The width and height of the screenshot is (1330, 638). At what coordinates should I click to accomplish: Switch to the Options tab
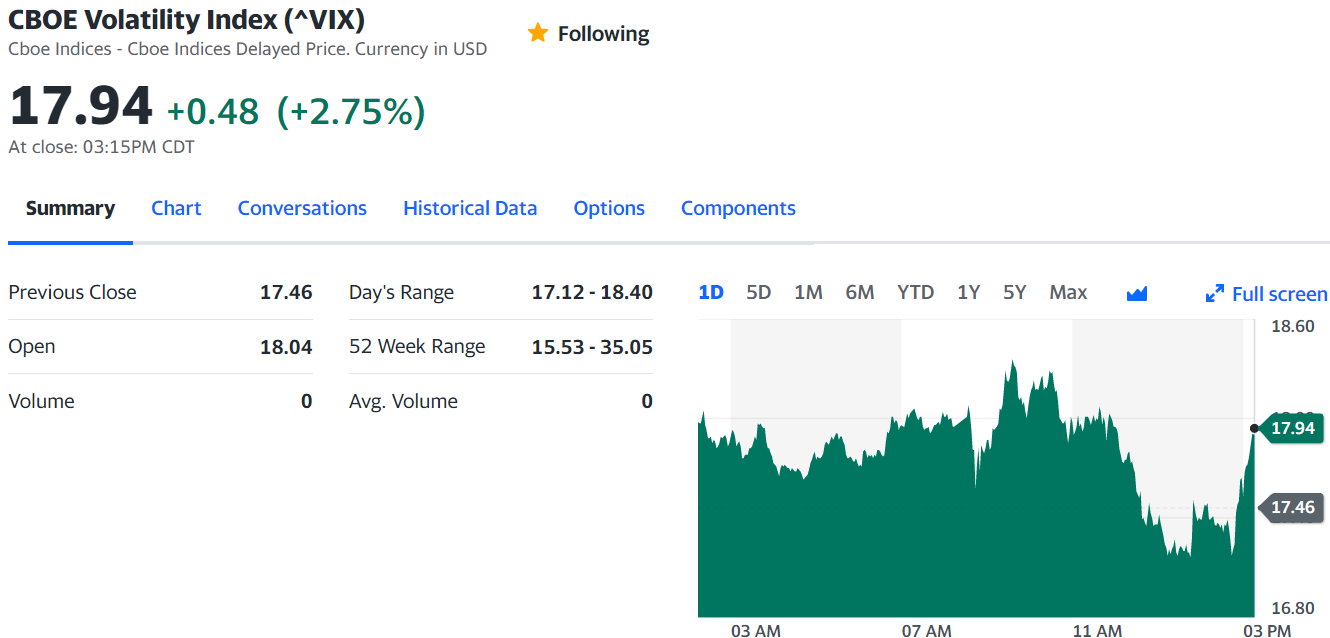(x=609, y=208)
